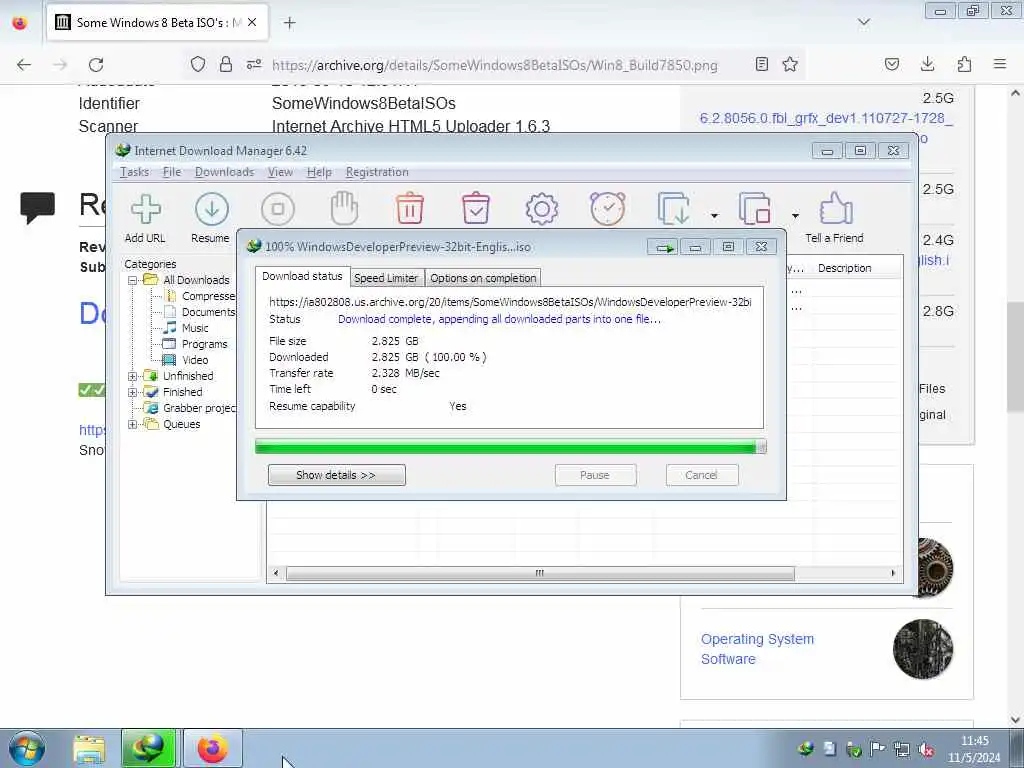Bookmark page with the star icon
This screenshot has height=768, width=1024.
pos(790,64)
